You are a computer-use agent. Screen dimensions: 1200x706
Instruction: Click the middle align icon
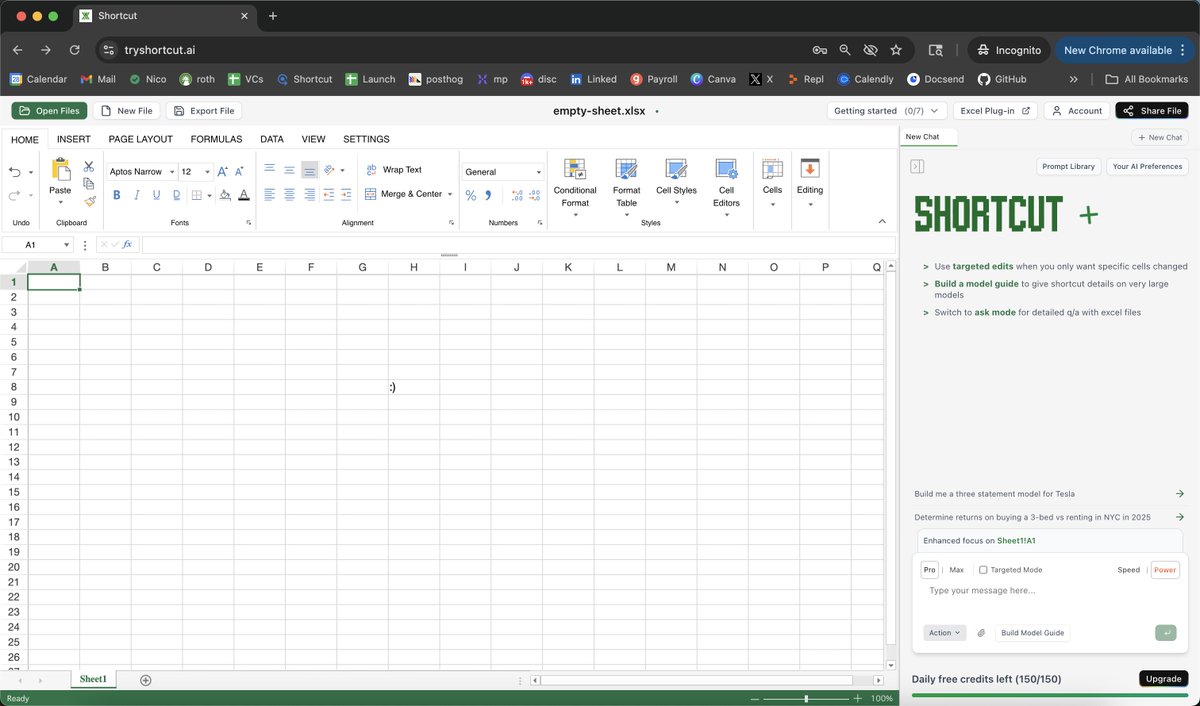[289, 170]
